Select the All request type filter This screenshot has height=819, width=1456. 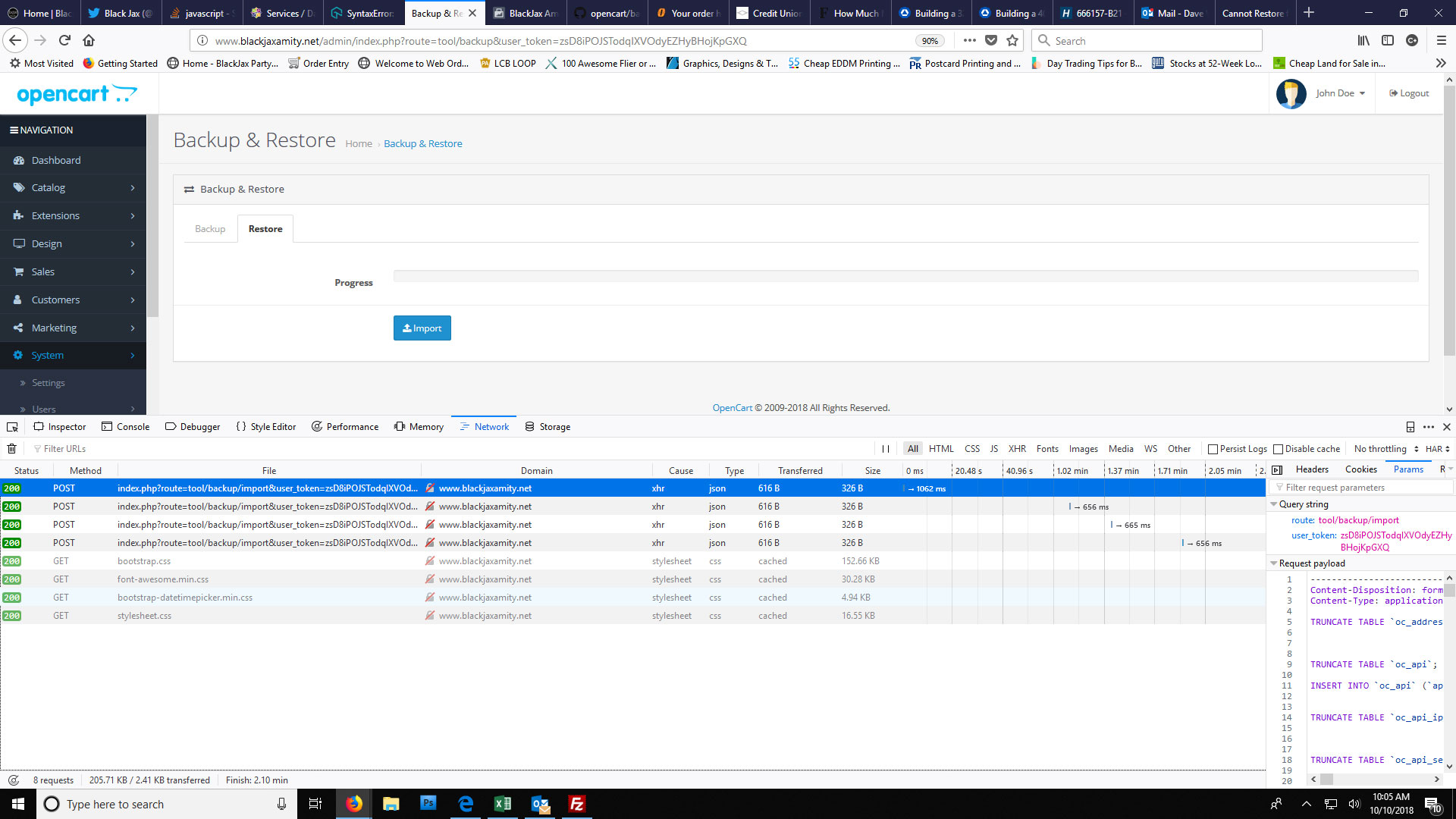tap(912, 449)
